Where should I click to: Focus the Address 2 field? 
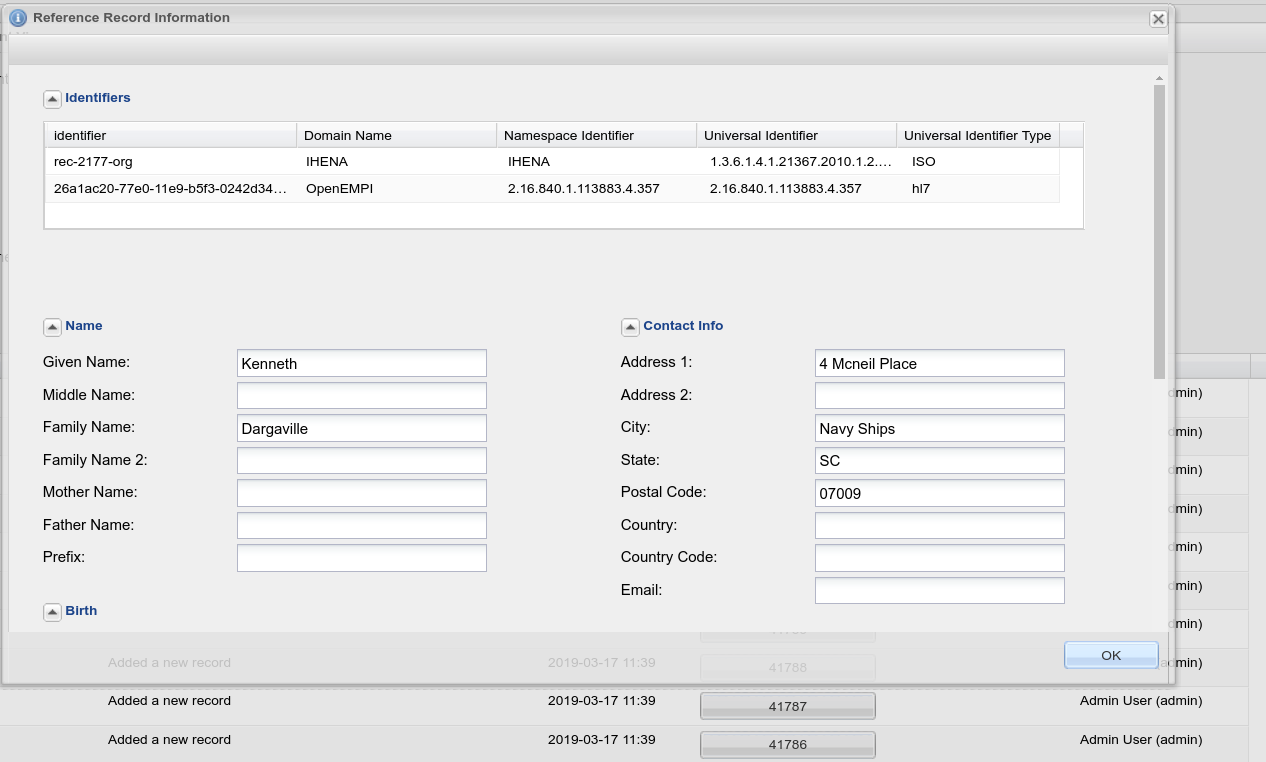(940, 395)
